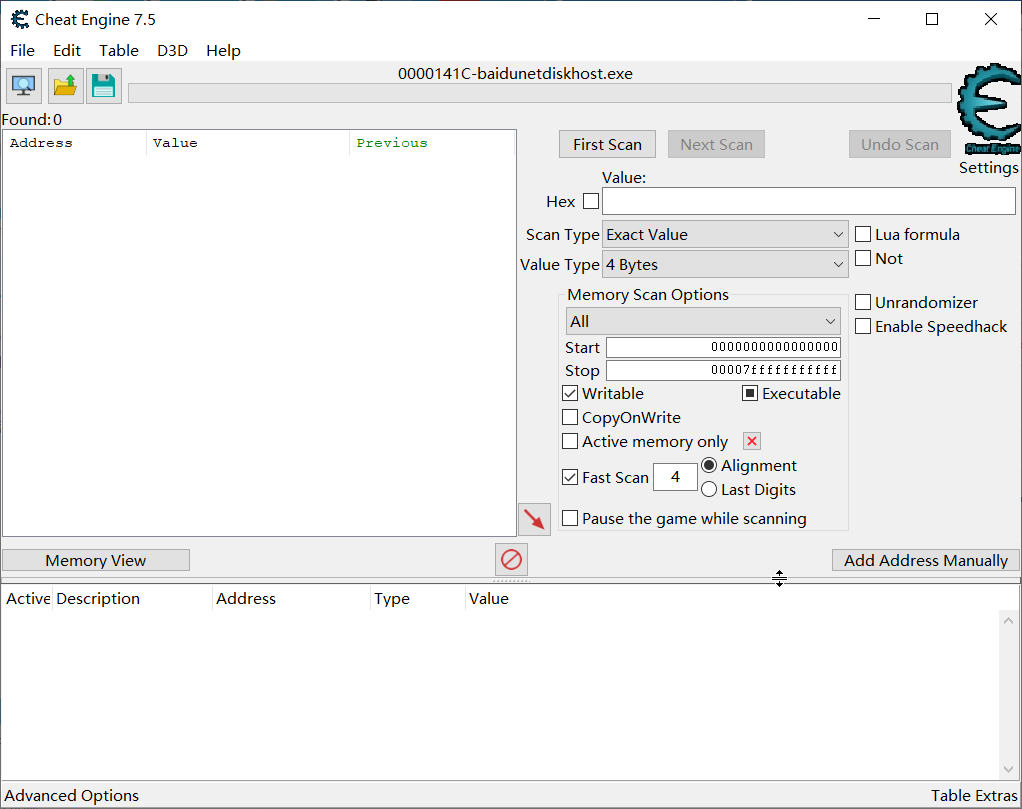Image resolution: width=1022 pixels, height=809 pixels.
Task: Click the Stop address field
Action: point(723,370)
